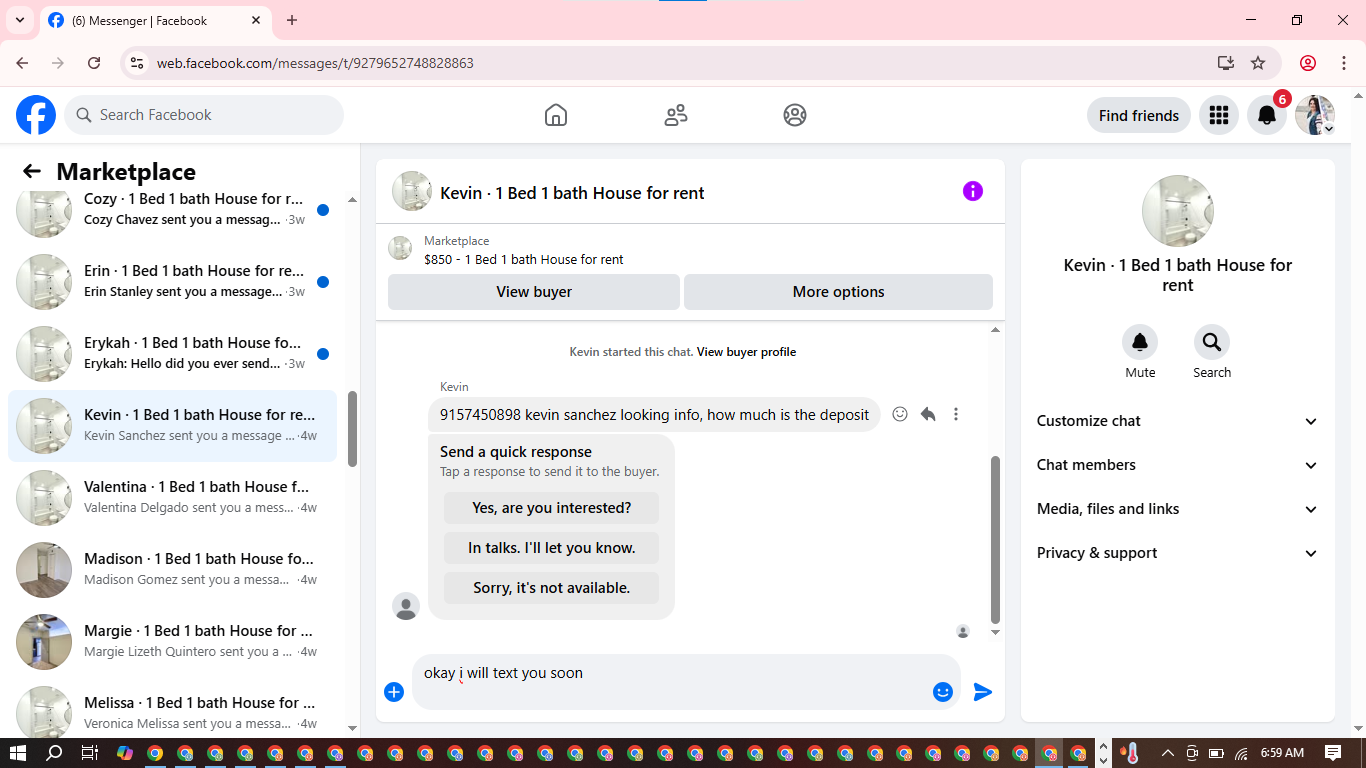
Task: Open Erin Stanley's conversation
Action: 172,282
